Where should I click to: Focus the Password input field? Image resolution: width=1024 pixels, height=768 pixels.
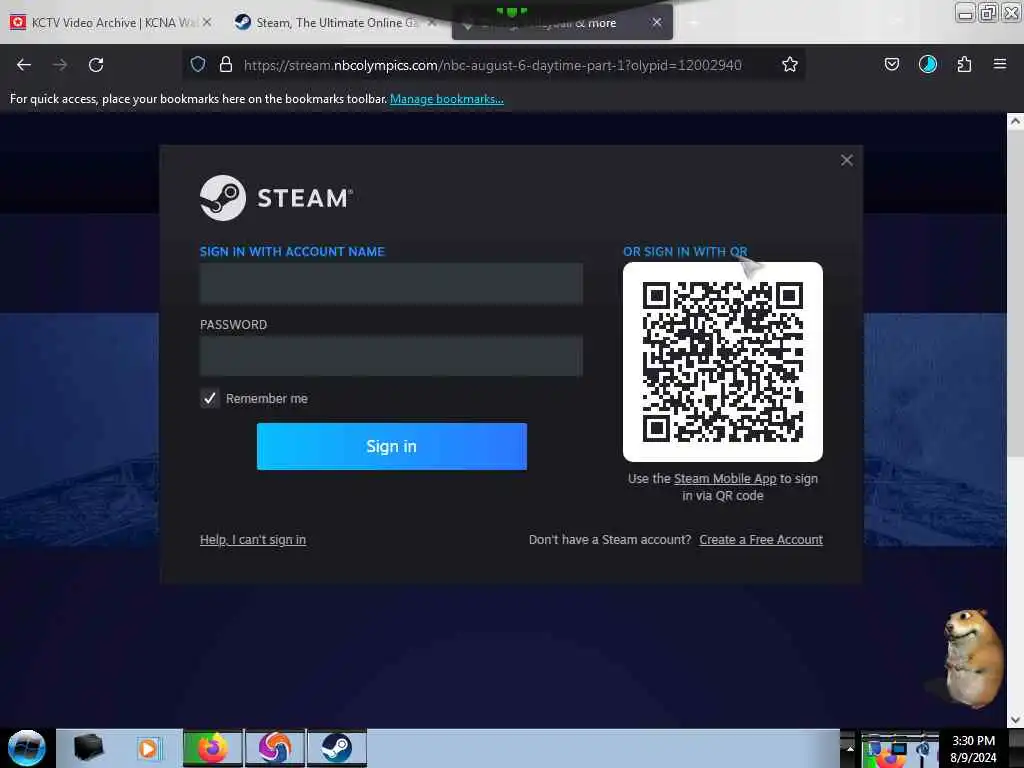[391, 356]
